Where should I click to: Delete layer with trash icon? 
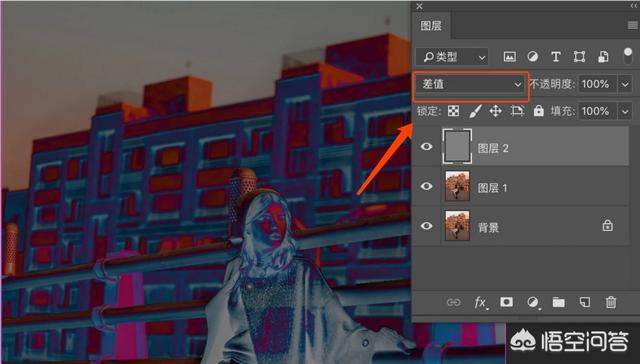click(611, 302)
